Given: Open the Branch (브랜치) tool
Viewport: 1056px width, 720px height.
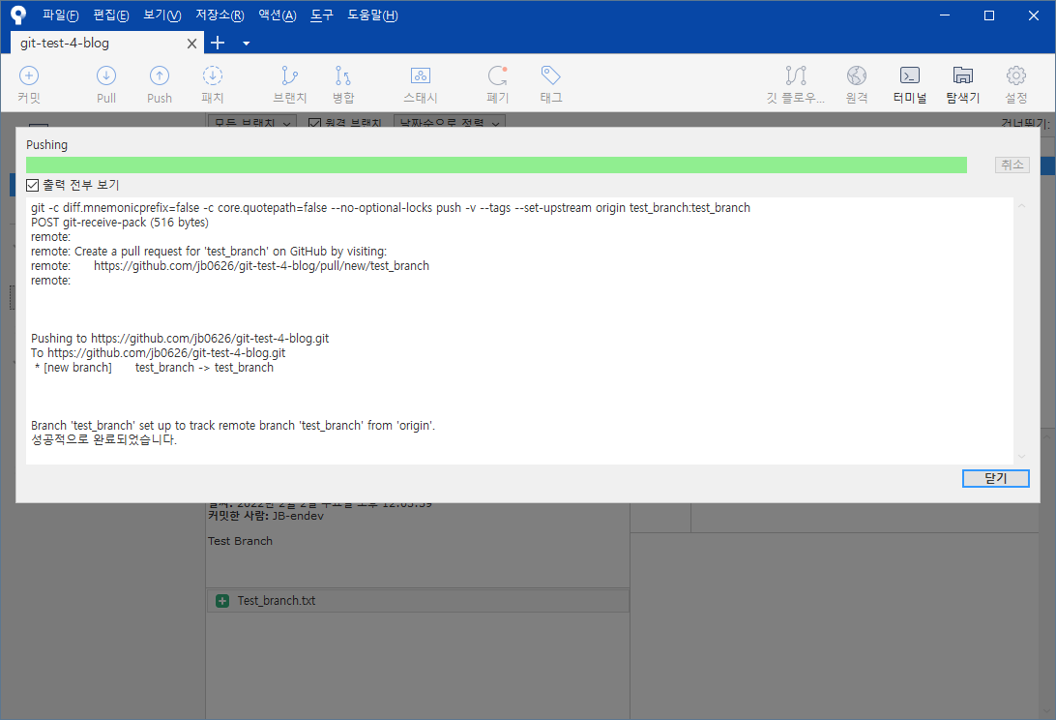Looking at the screenshot, I should pyautogui.click(x=290, y=85).
